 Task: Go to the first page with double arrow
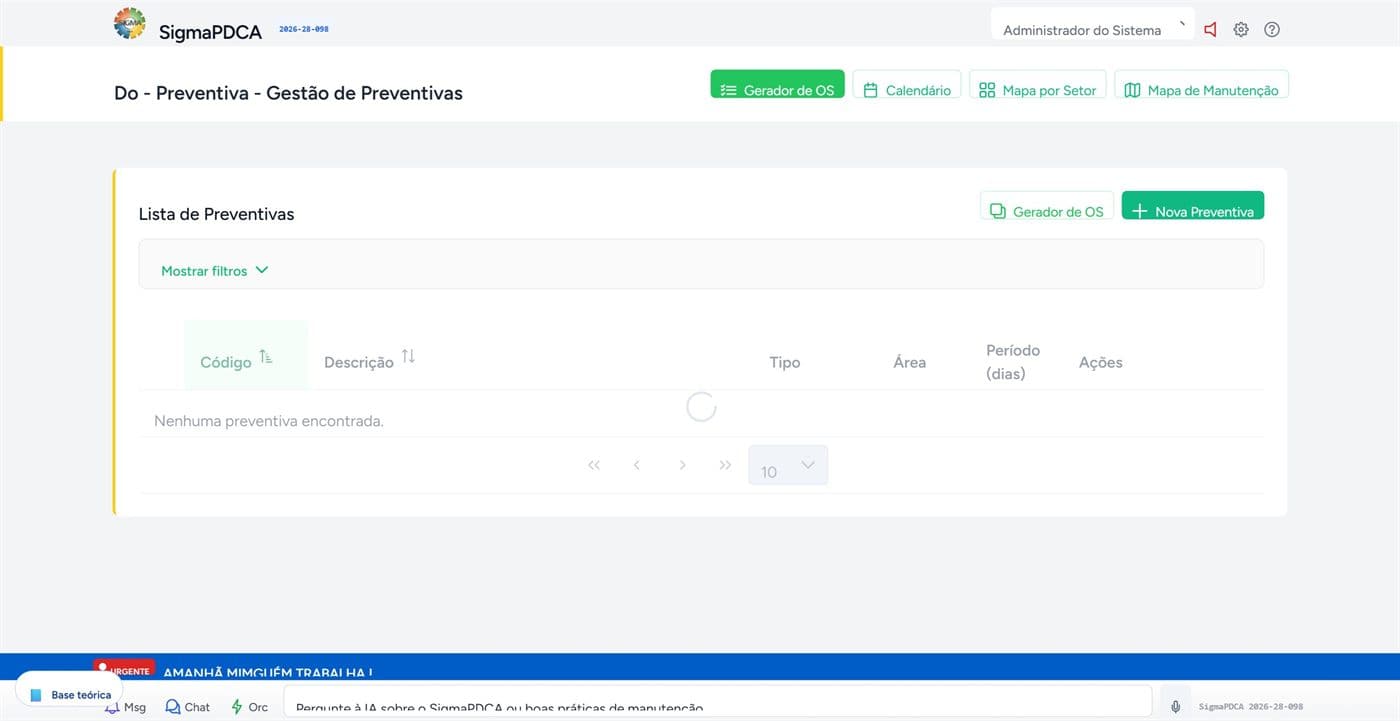(x=594, y=465)
